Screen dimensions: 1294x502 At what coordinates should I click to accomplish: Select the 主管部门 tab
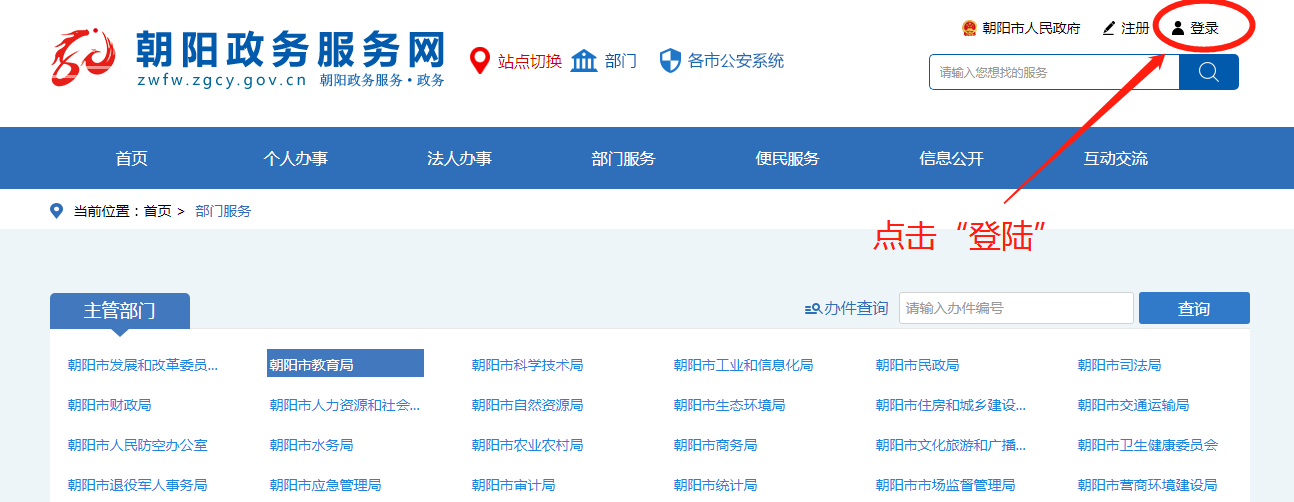click(119, 310)
